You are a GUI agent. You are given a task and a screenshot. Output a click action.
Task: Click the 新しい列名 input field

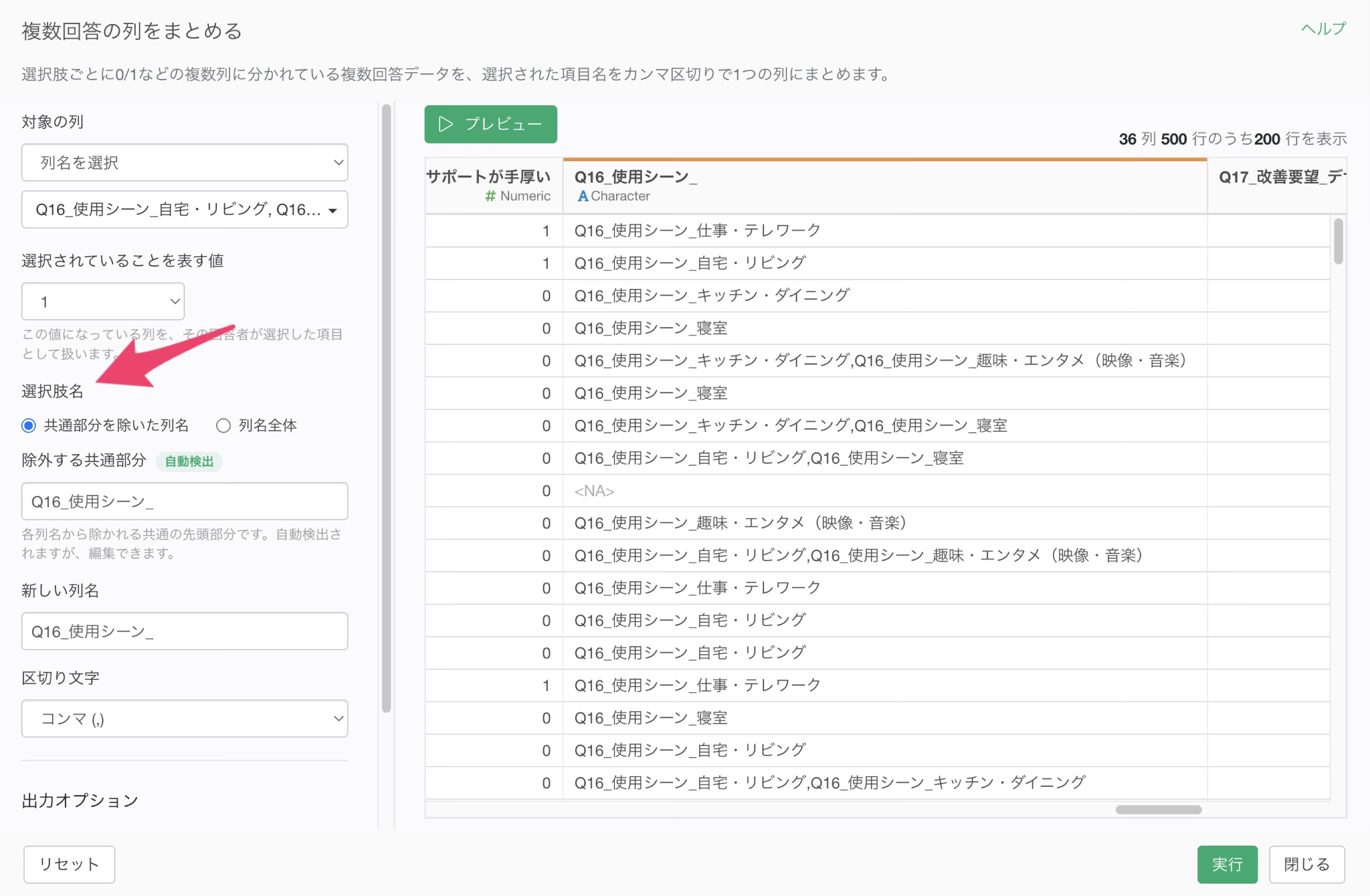(x=185, y=631)
